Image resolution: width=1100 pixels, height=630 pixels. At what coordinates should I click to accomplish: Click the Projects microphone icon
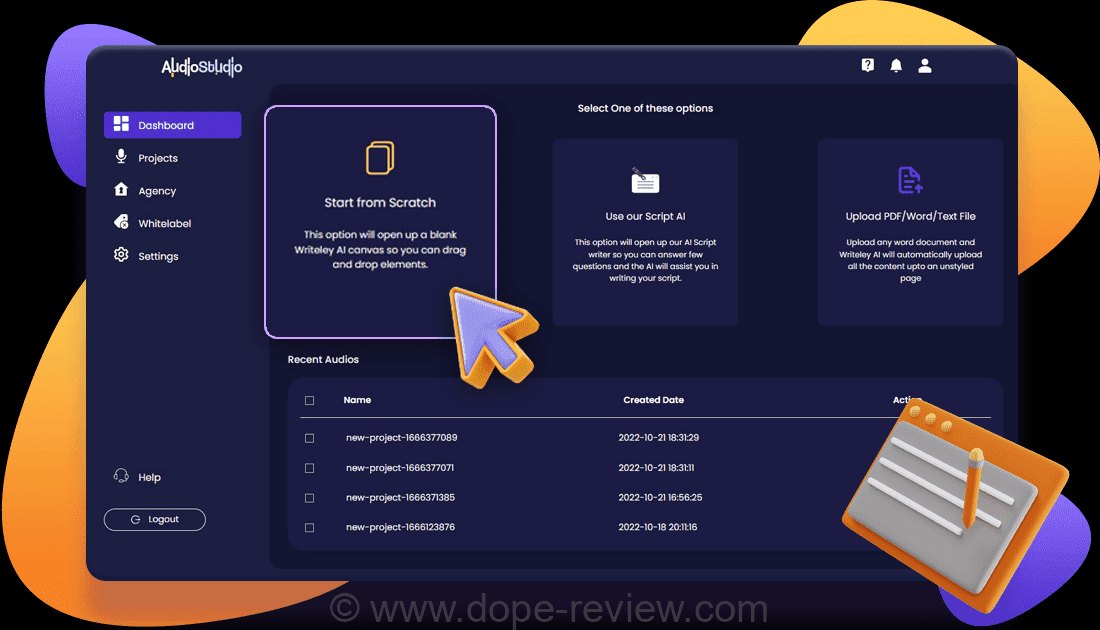pos(121,157)
